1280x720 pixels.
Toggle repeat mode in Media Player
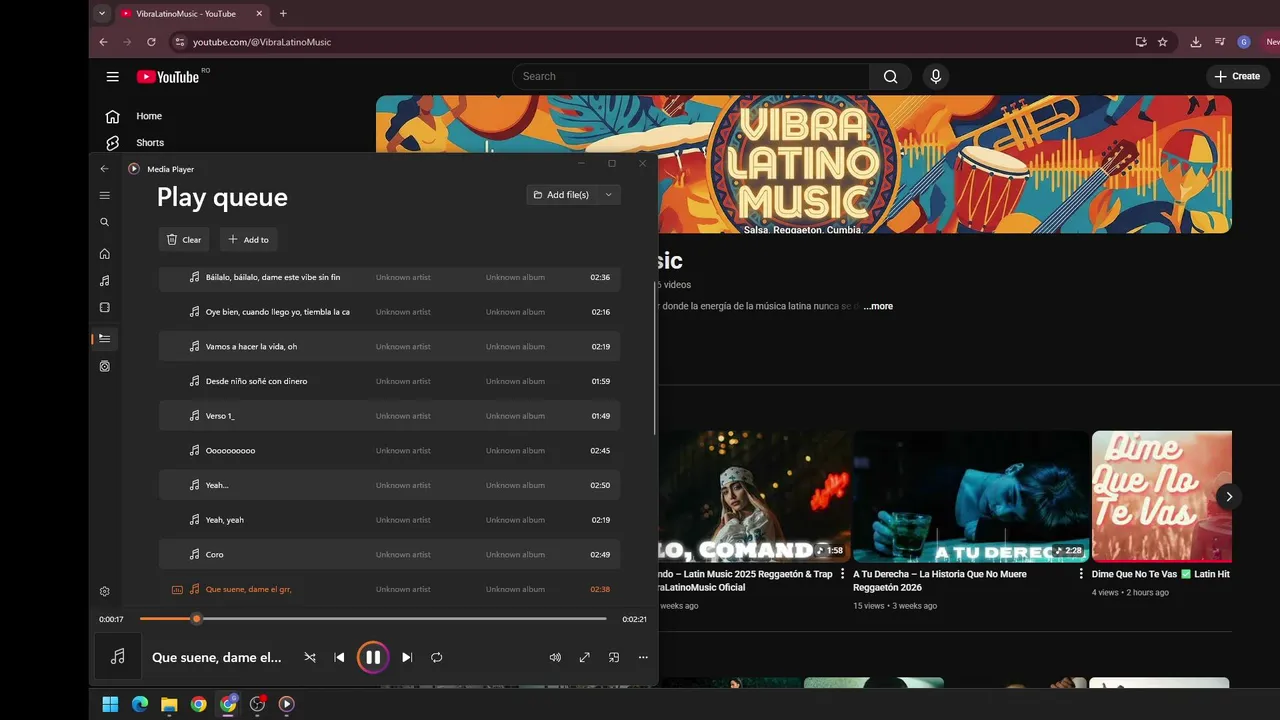click(436, 657)
